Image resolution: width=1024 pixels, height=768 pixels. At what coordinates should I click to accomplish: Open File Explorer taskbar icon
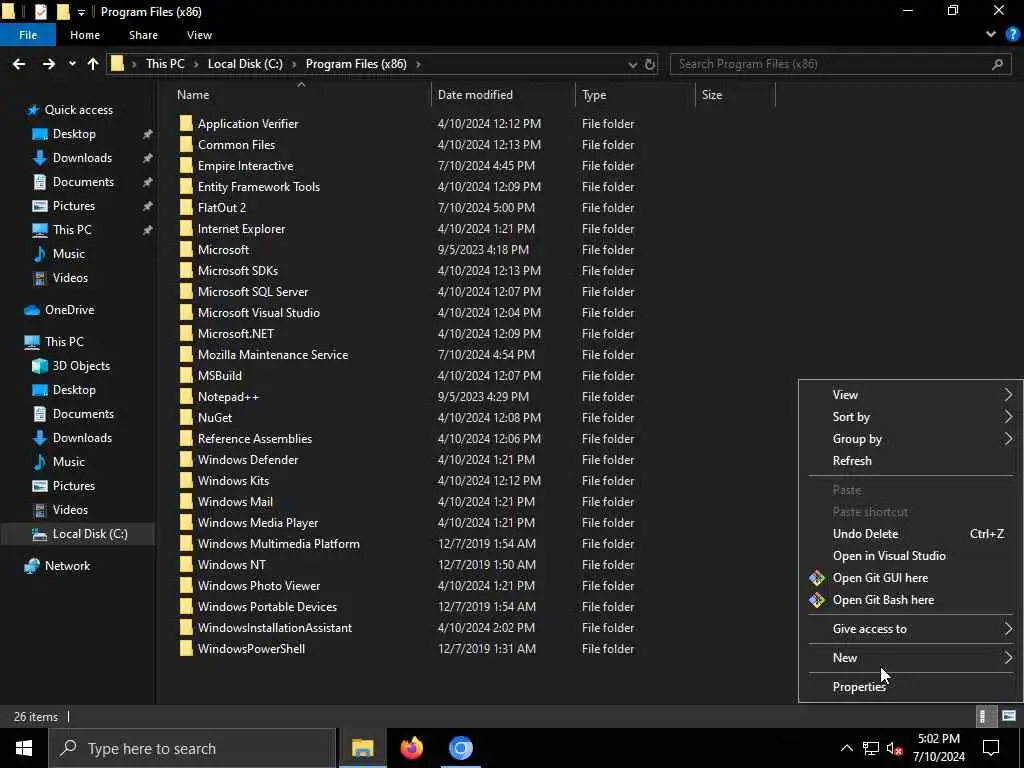click(362, 748)
